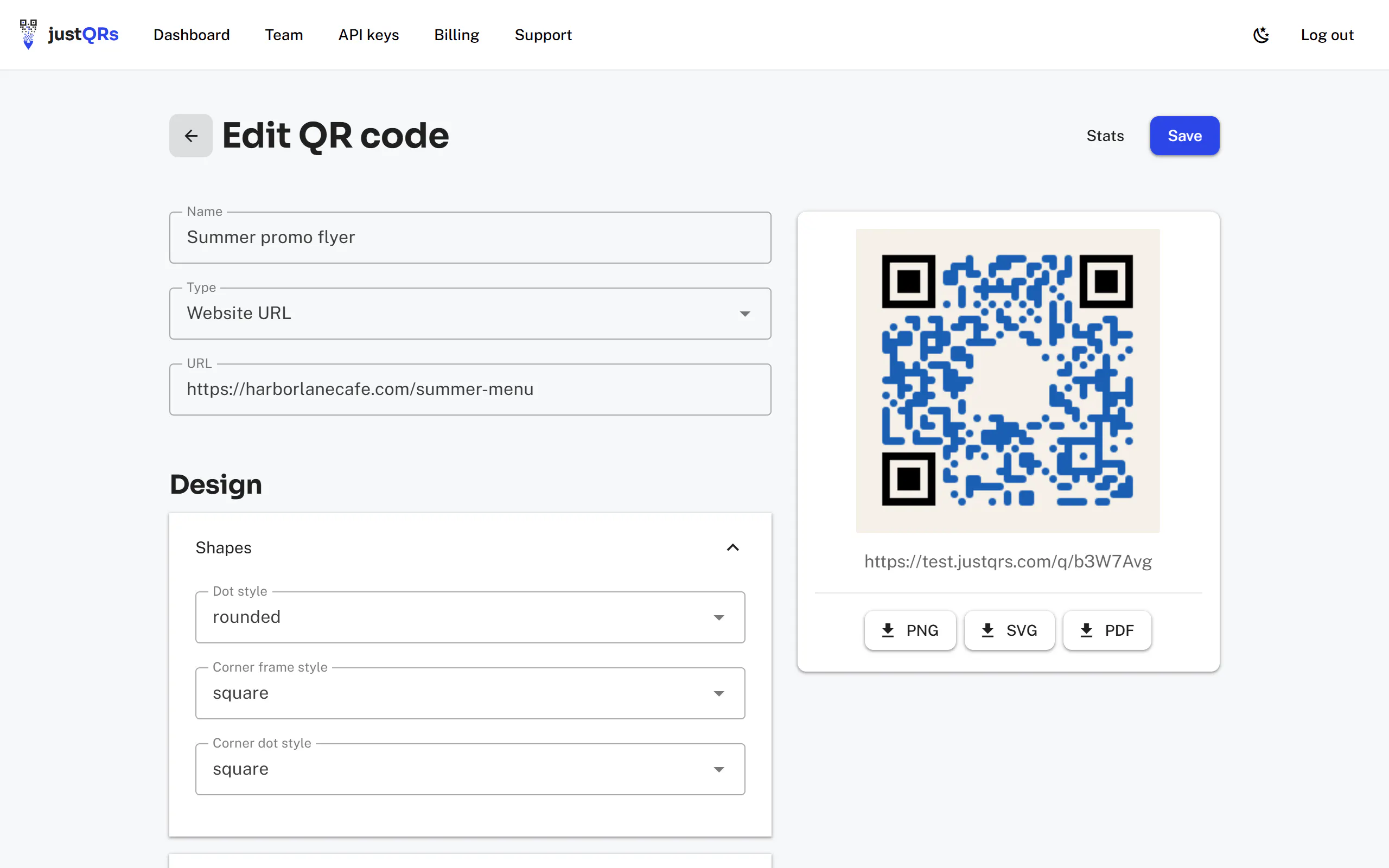The width and height of the screenshot is (1389, 868).
Task: Open the Type dropdown
Action: click(x=470, y=314)
